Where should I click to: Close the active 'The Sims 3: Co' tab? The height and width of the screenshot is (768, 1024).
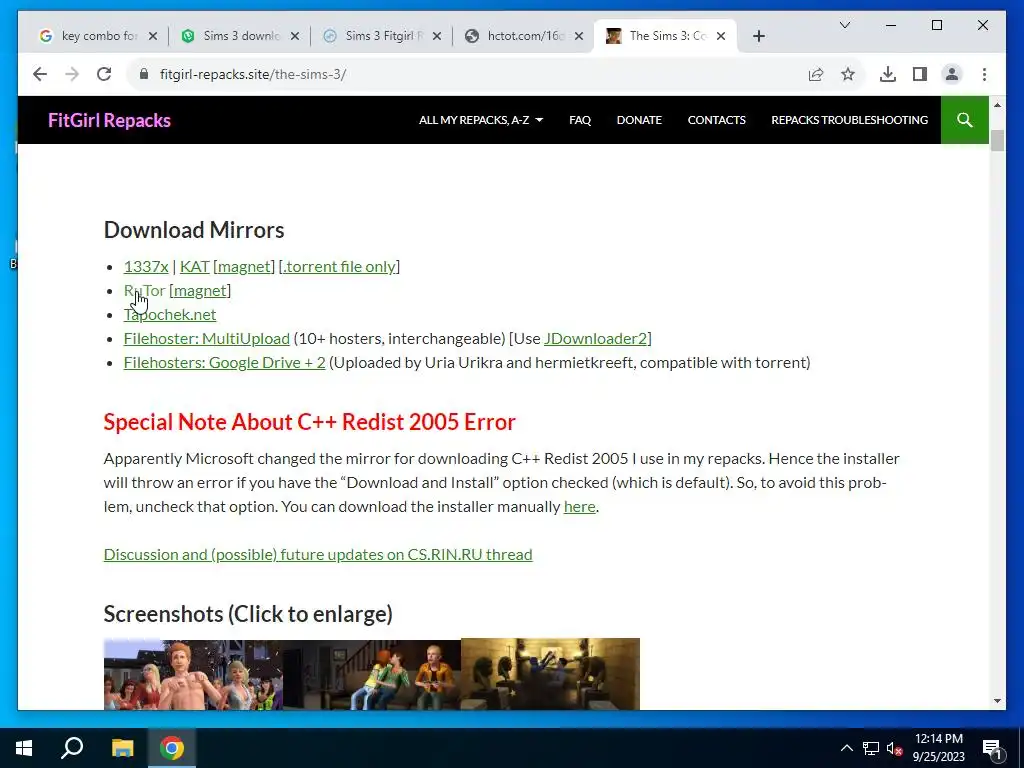point(721,36)
